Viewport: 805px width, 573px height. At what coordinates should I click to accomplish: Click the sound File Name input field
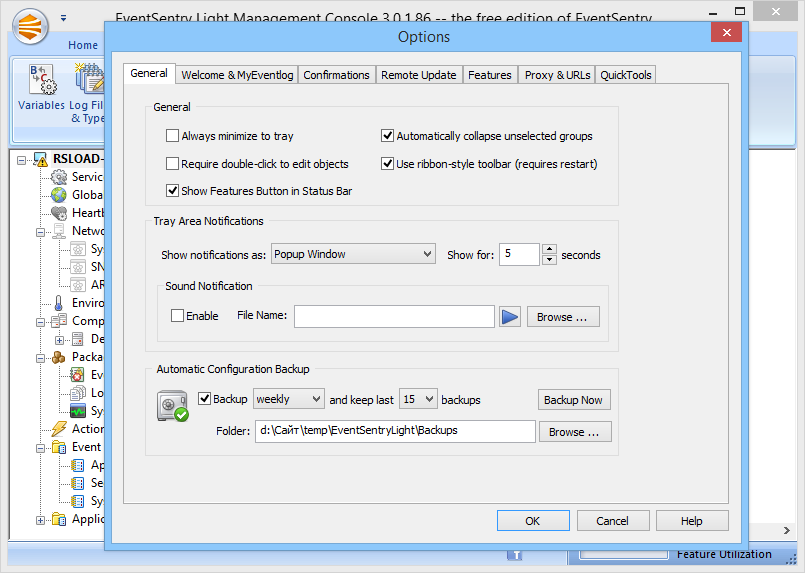[x=394, y=316]
